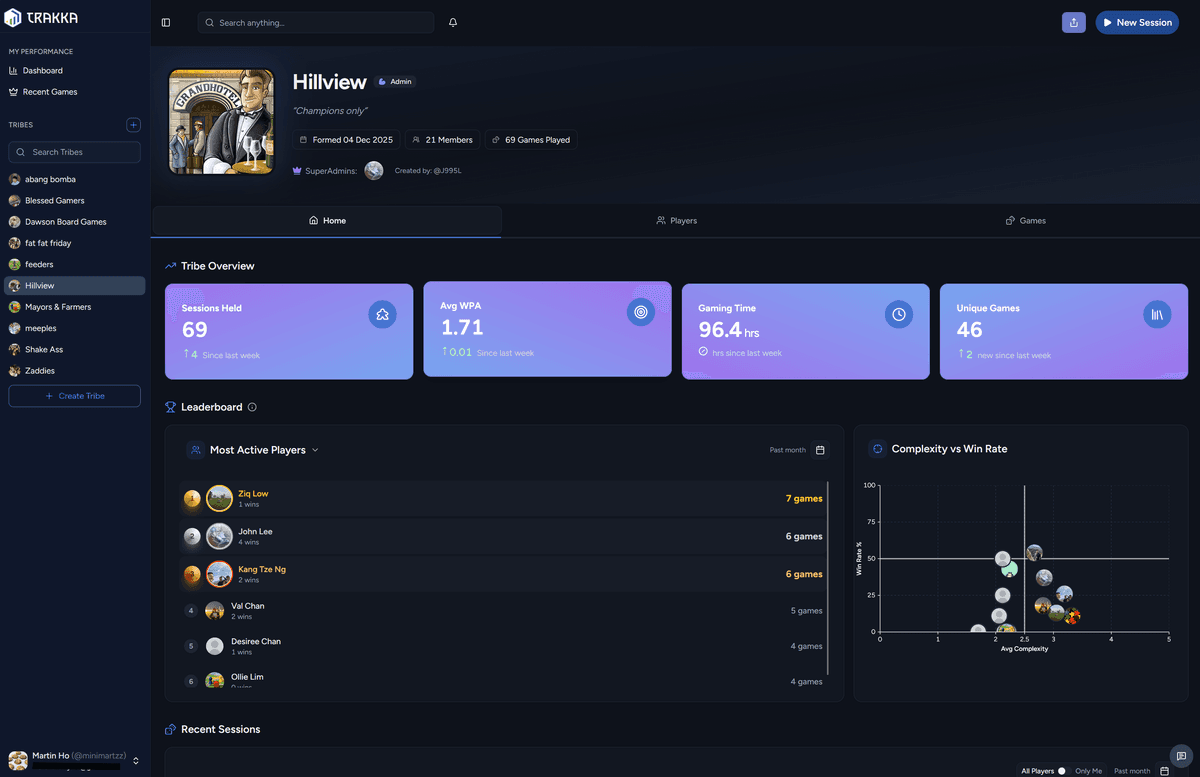Click the leaderboard list scrollbar
The image size is (1200, 777).
click(827, 580)
